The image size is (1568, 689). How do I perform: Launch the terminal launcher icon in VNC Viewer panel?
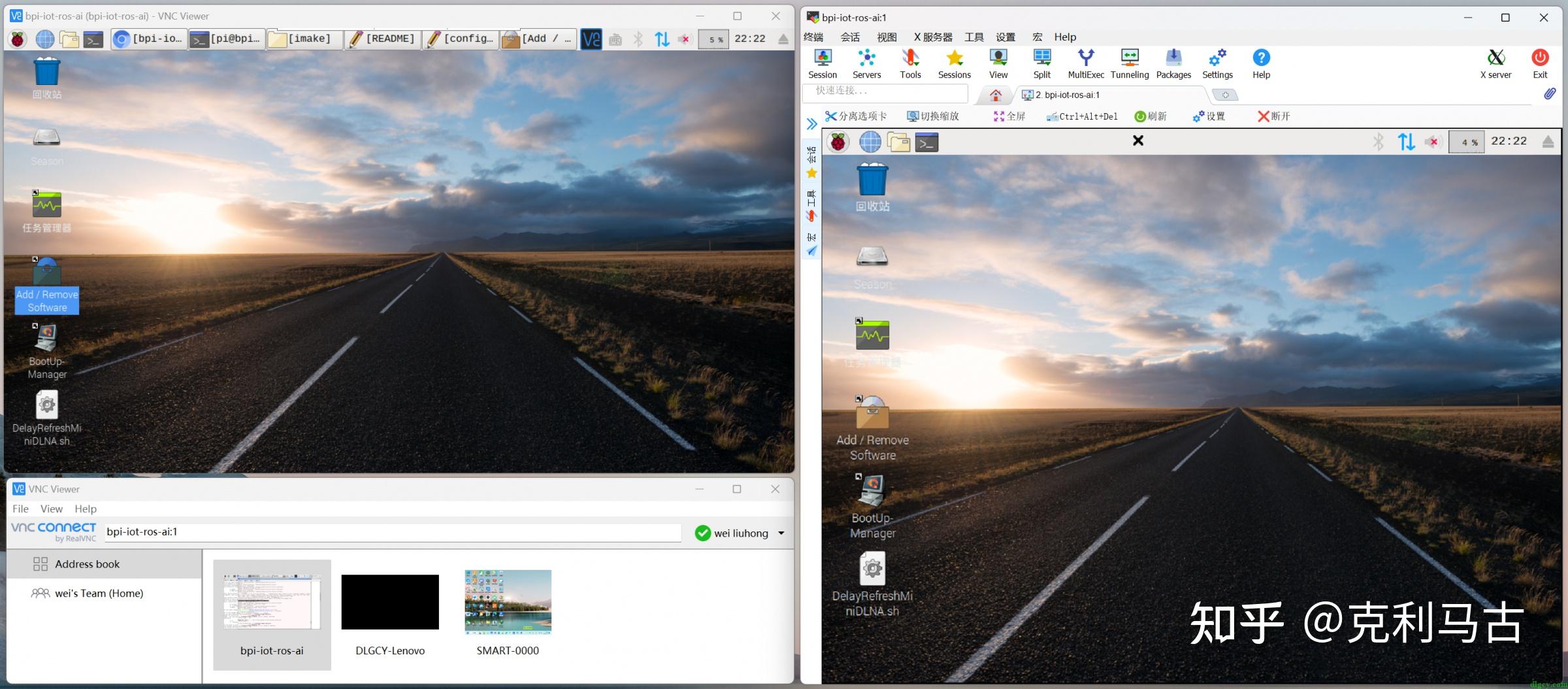click(x=93, y=40)
